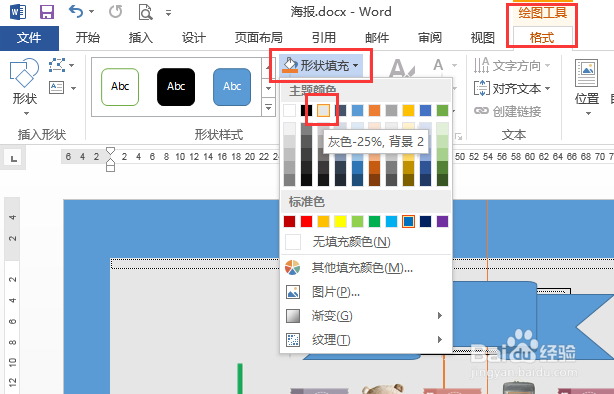The height and width of the screenshot is (394, 614).
Task: Pick the 灰色-25% 背景 2 swatch
Action: pos(323,110)
